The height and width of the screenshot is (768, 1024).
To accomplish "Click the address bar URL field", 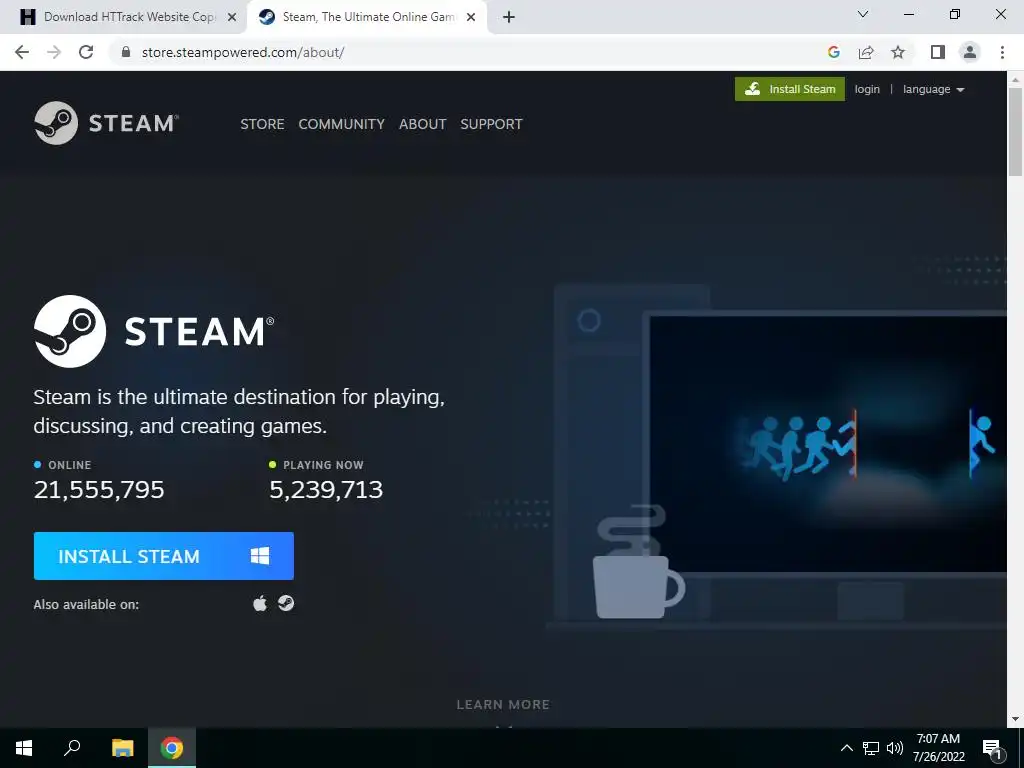I will (470, 52).
